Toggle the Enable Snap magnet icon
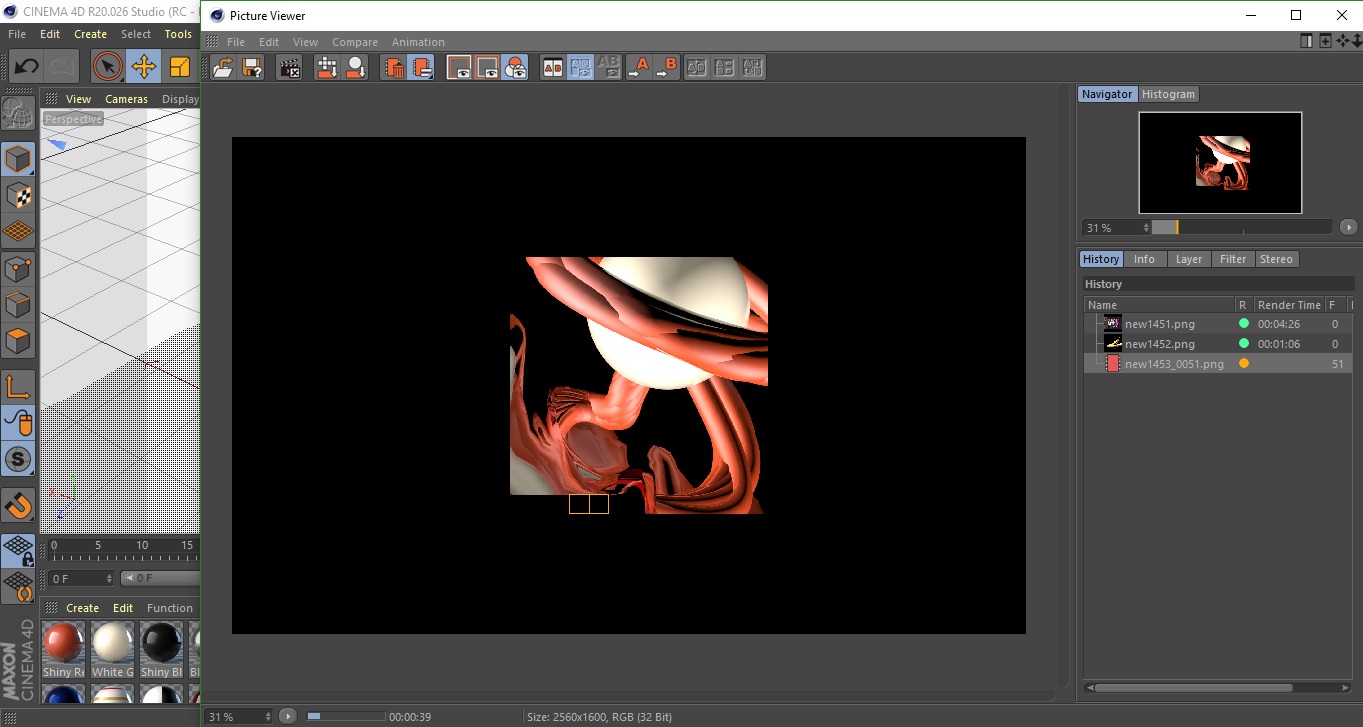 tap(18, 506)
